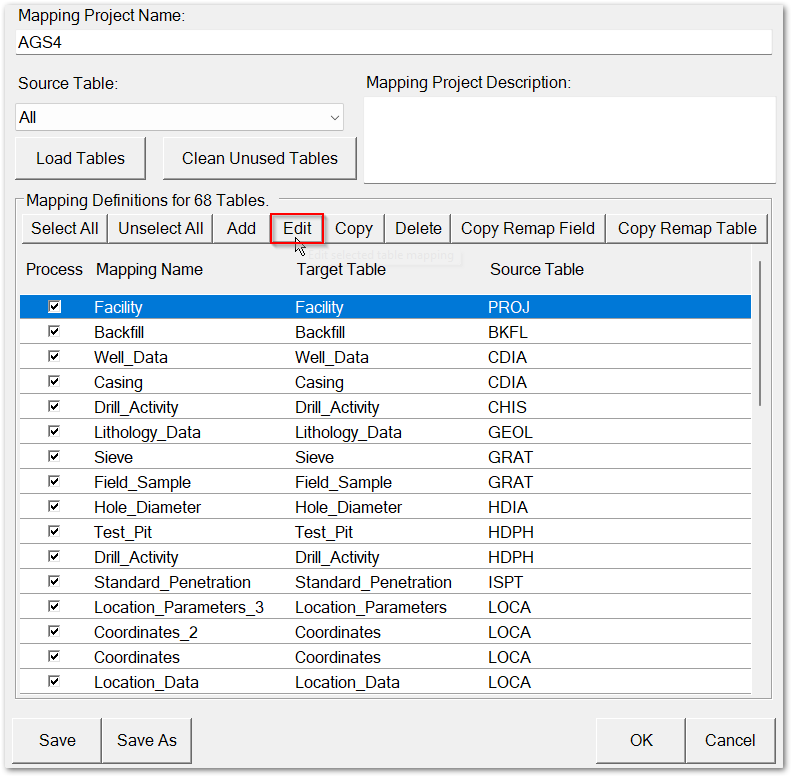Select the Lithology_Data mapping name
This screenshot has height=777, width=792.
tap(147, 432)
